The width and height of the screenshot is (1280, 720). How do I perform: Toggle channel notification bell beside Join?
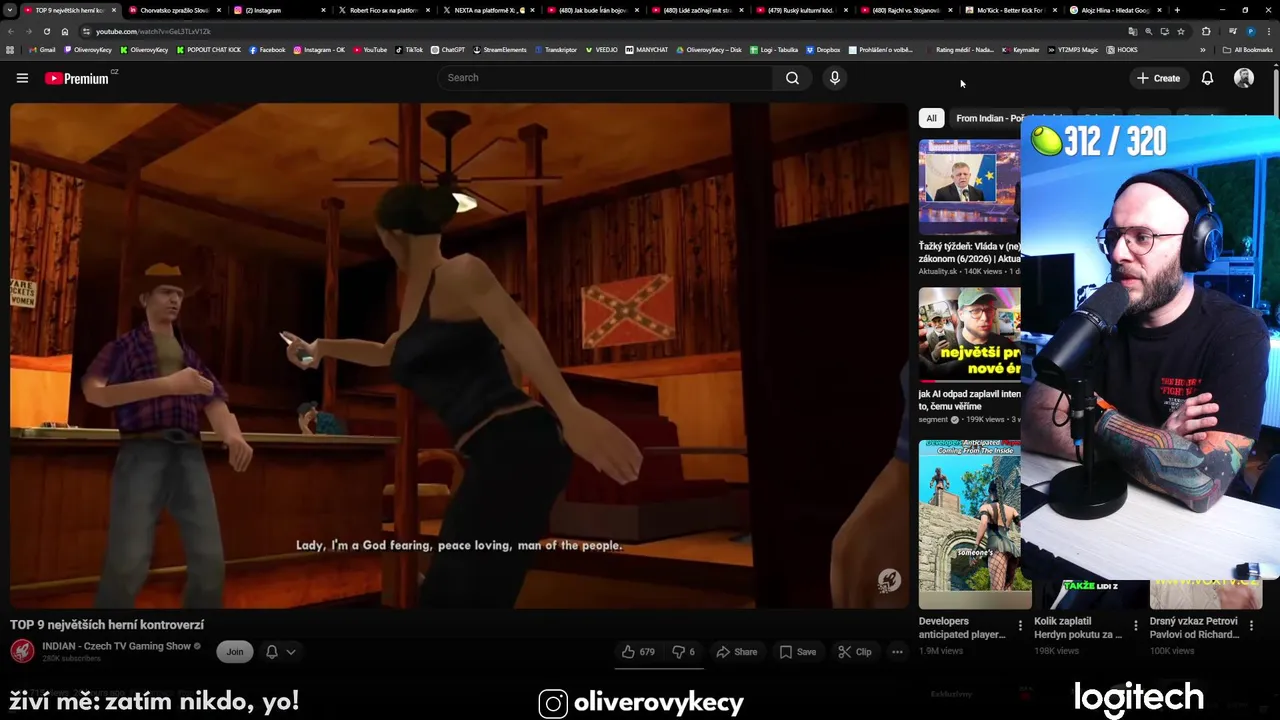point(271,652)
